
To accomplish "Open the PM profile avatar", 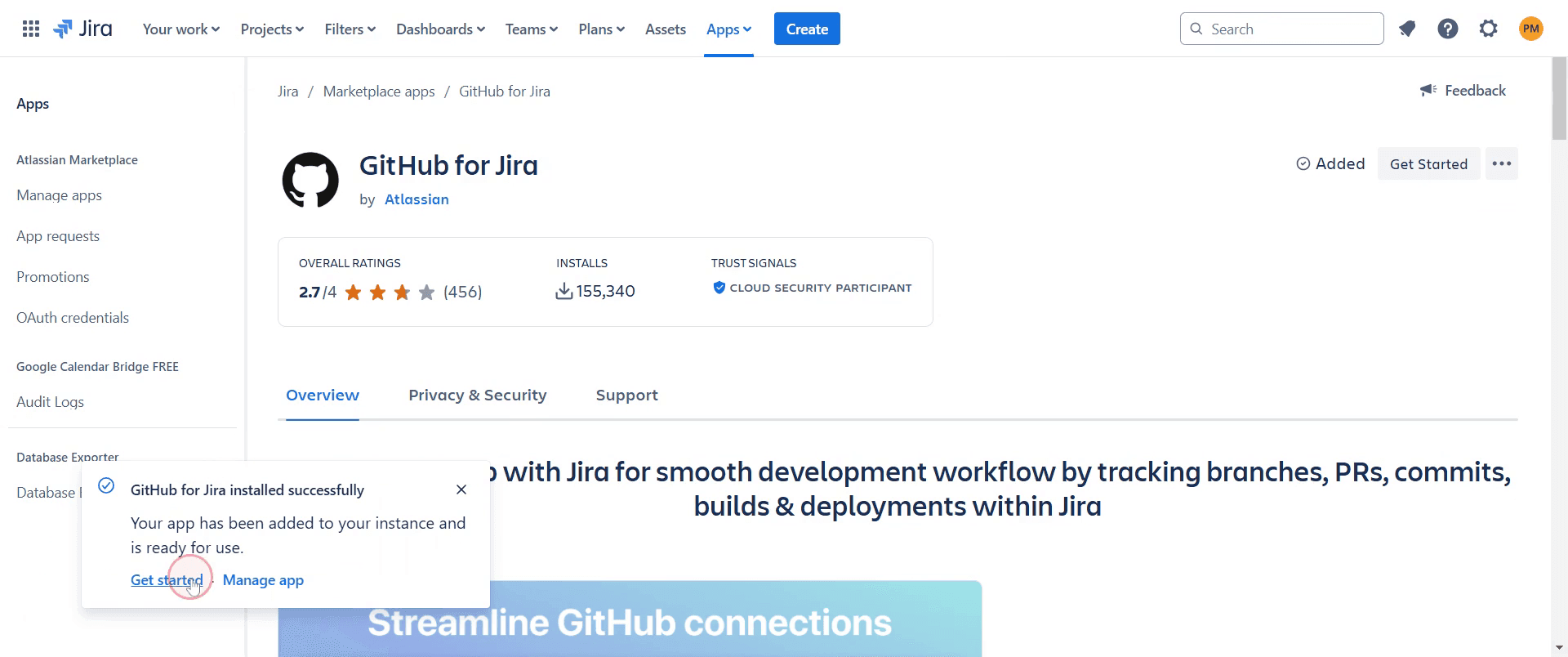I will 1531,29.
